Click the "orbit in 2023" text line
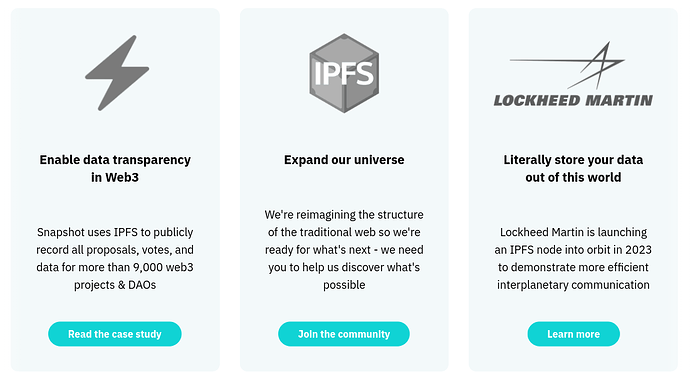Viewport: 690px width, 379px height. click(x=573, y=250)
